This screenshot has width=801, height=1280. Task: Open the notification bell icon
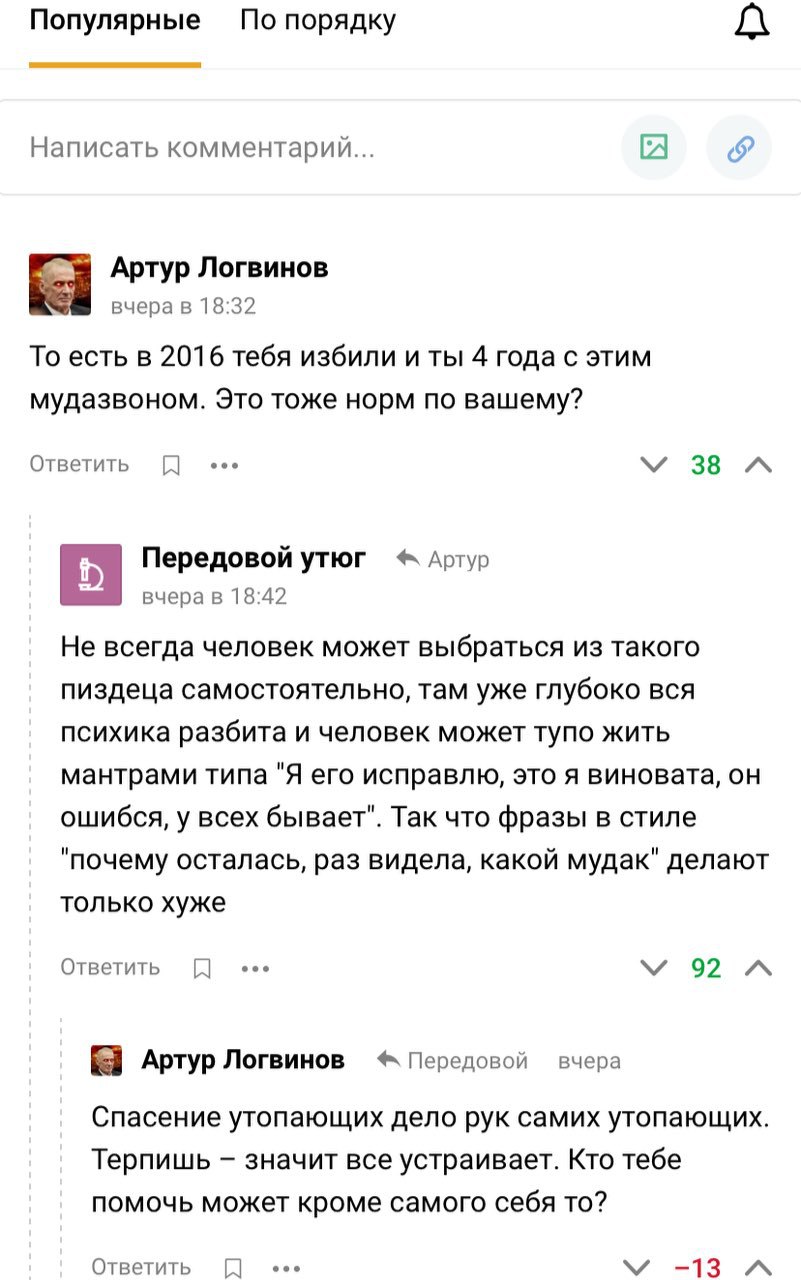click(752, 22)
